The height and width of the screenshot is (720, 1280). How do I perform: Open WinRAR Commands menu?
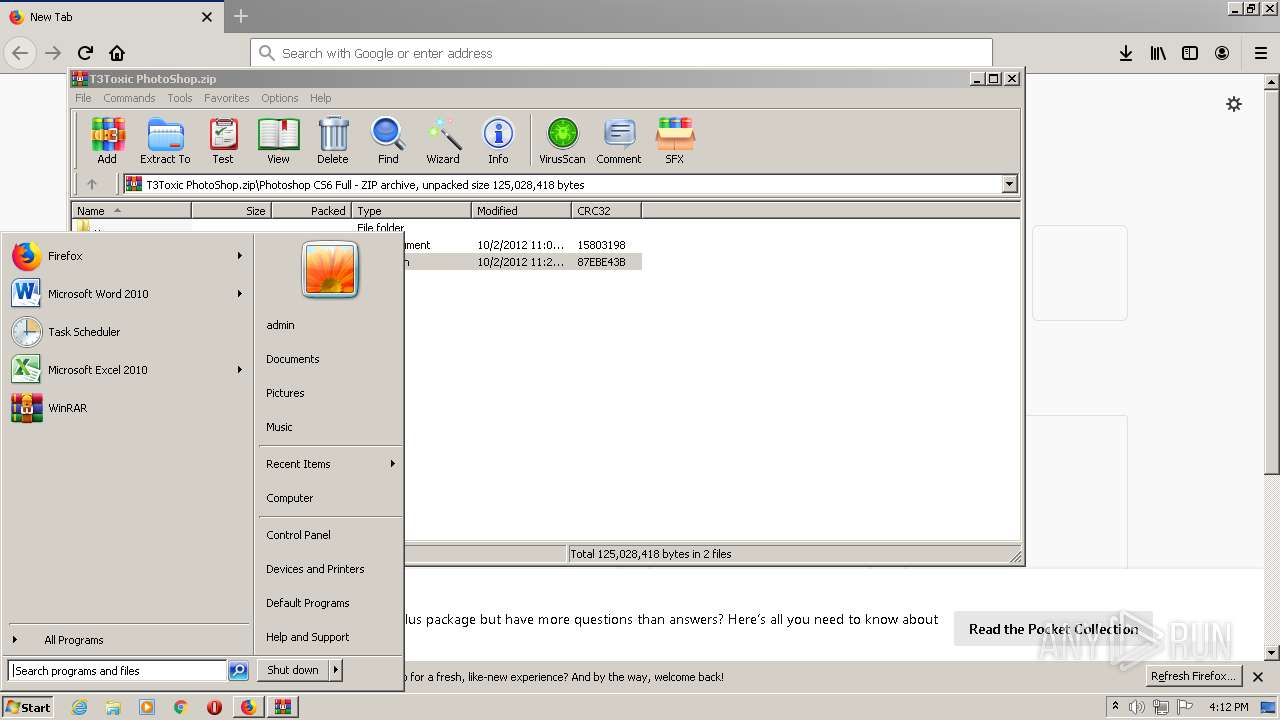[129, 98]
